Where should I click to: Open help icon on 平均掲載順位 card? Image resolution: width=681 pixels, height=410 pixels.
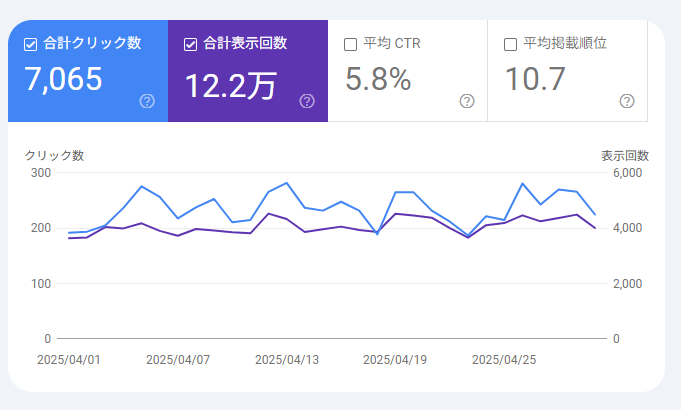pos(627,101)
